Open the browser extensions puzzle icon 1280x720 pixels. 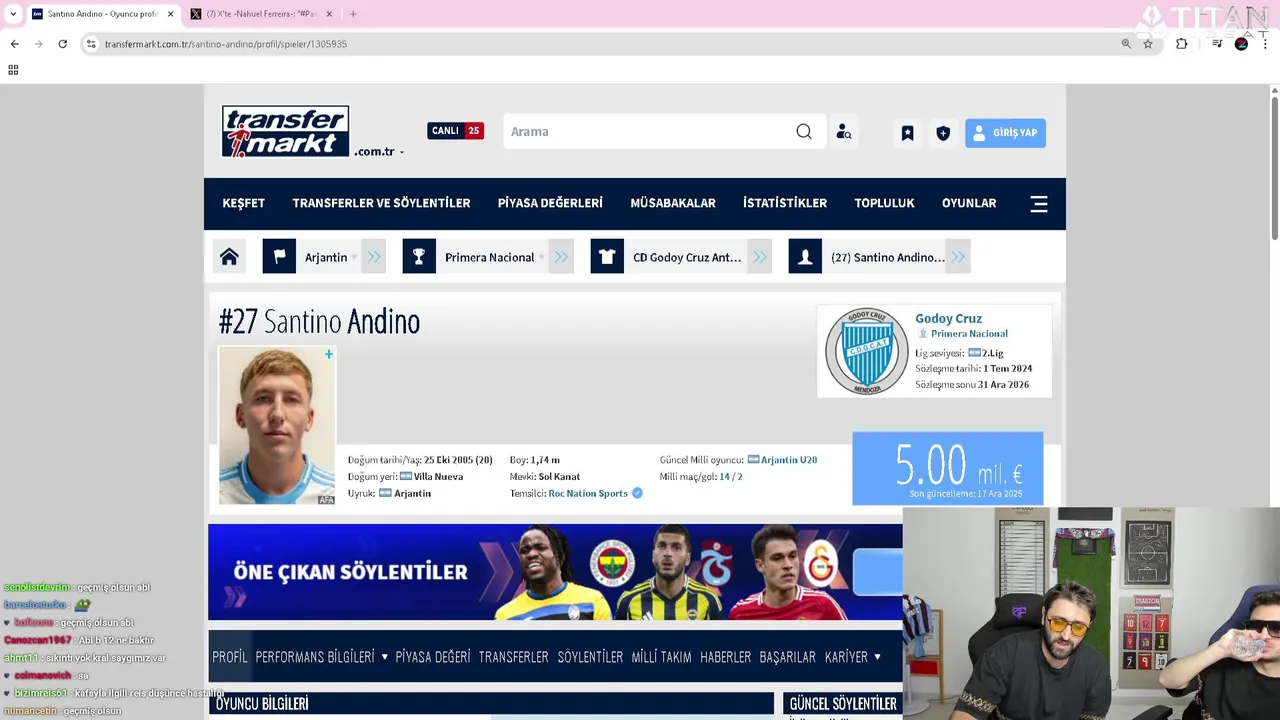coord(1181,44)
